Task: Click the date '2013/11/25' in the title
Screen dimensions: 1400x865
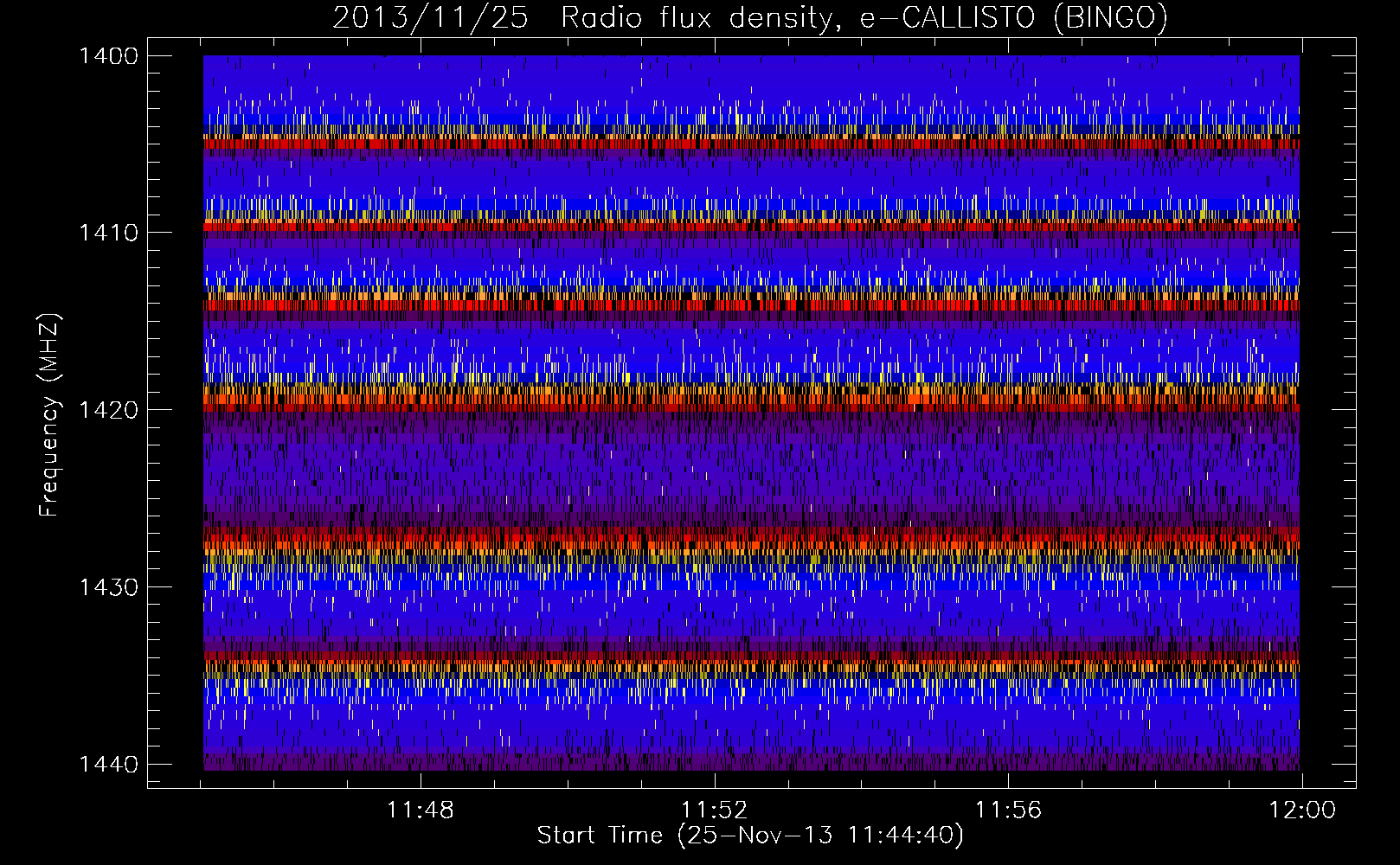Action: pyautogui.click(x=430, y=18)
